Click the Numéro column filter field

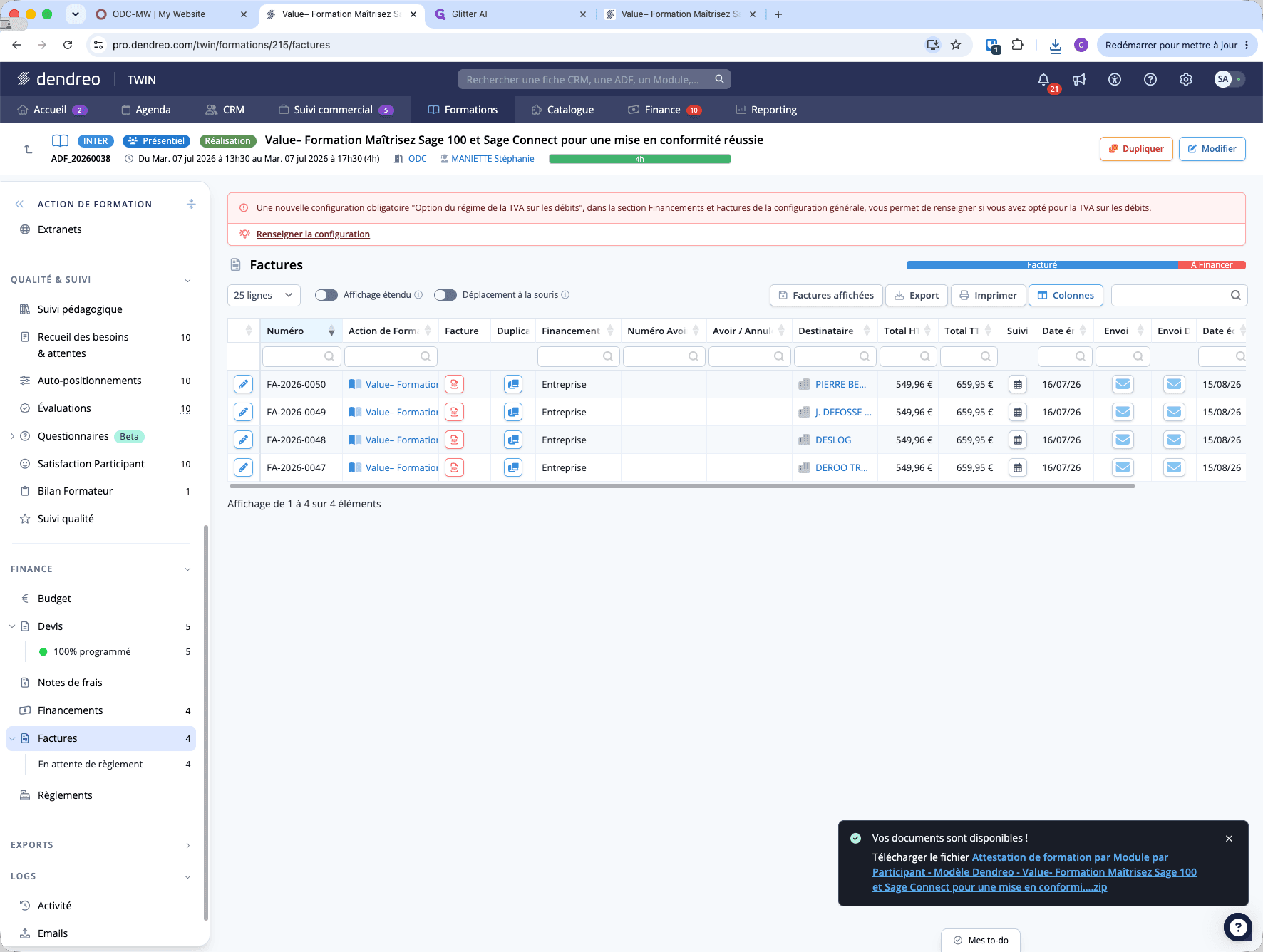(301, 356)
